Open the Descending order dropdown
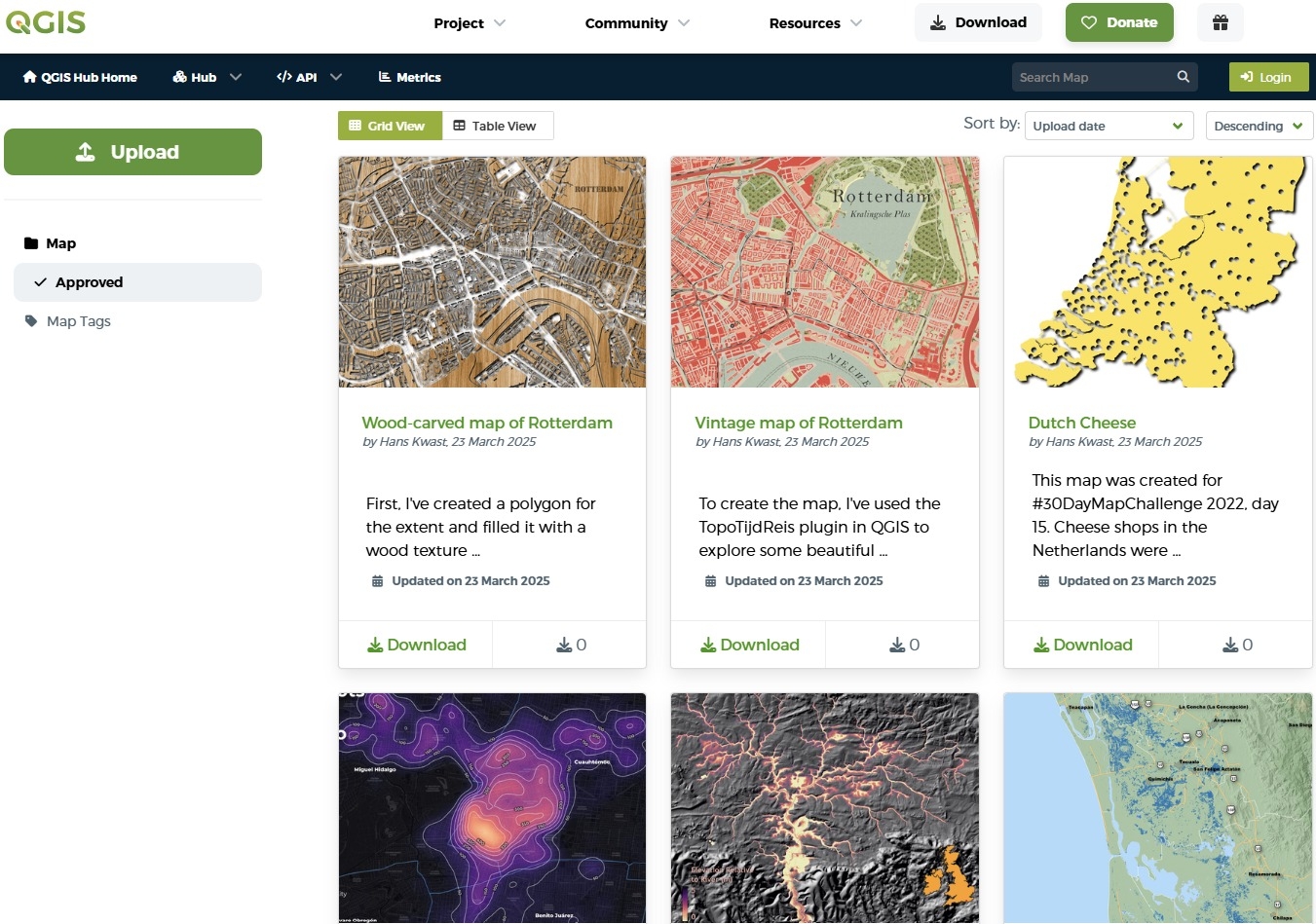The height and width of the screenshot is (924, 1316). click(x=1259, y=126)
